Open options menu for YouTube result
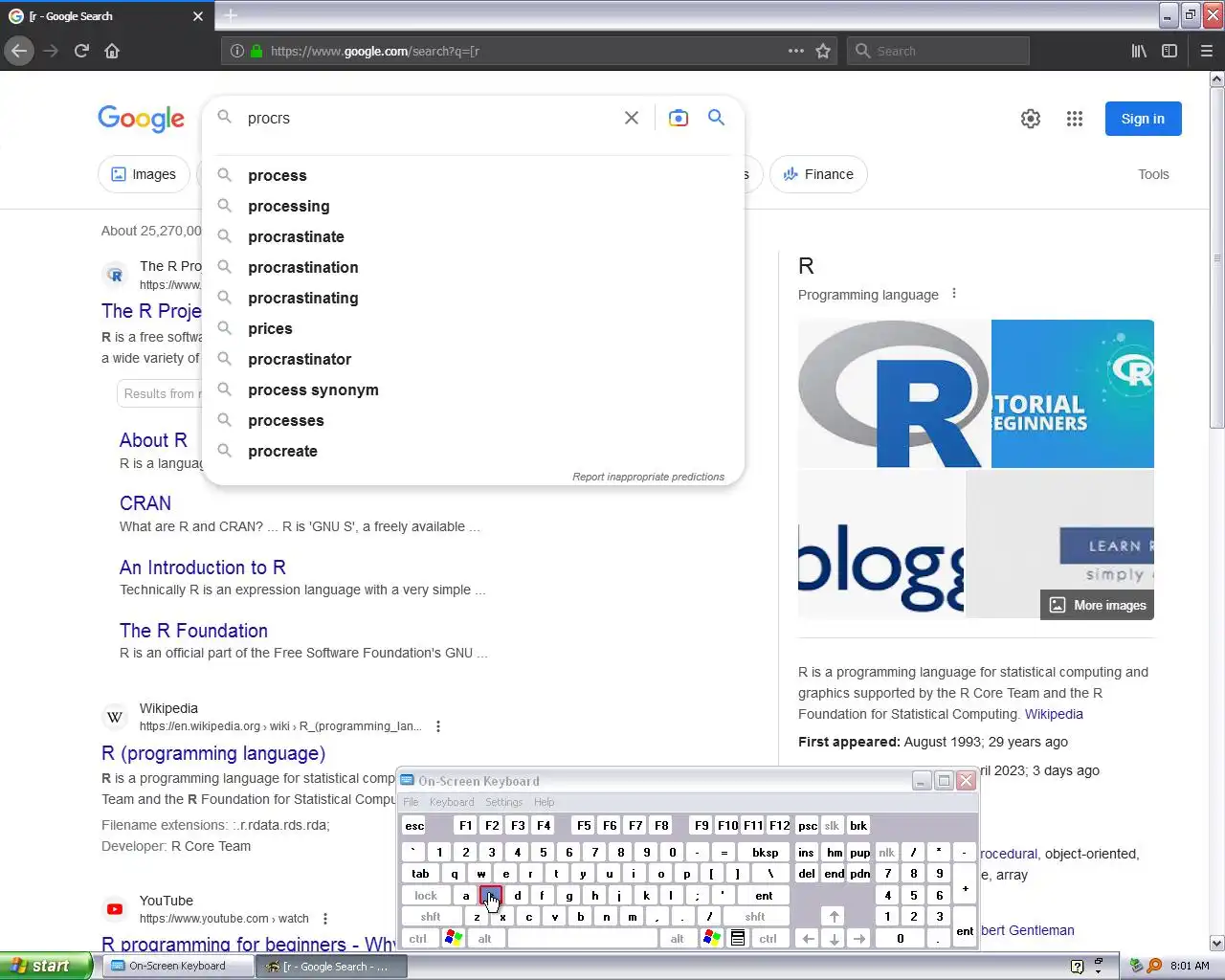This screenshot has height=980, width=1225. tap(325, 919)
